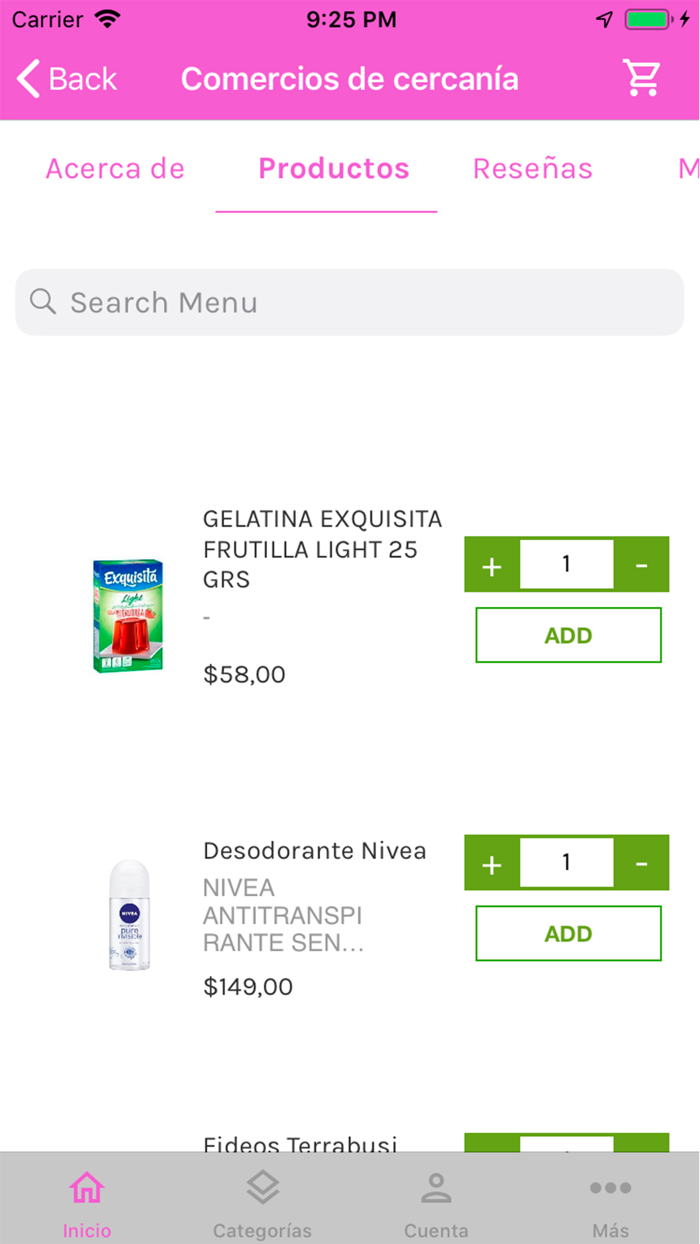The height and width of the screenshot is (1244, 700).
Task: Open the Reseñas tab
Action: [533, 169]
